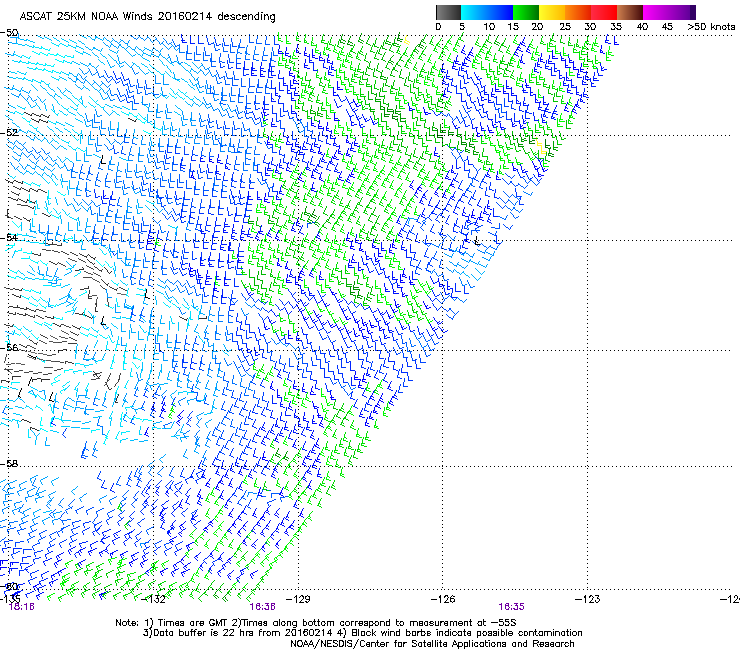Click the legend label '10'
The image size is (740, 650).
tap(489, 27)
